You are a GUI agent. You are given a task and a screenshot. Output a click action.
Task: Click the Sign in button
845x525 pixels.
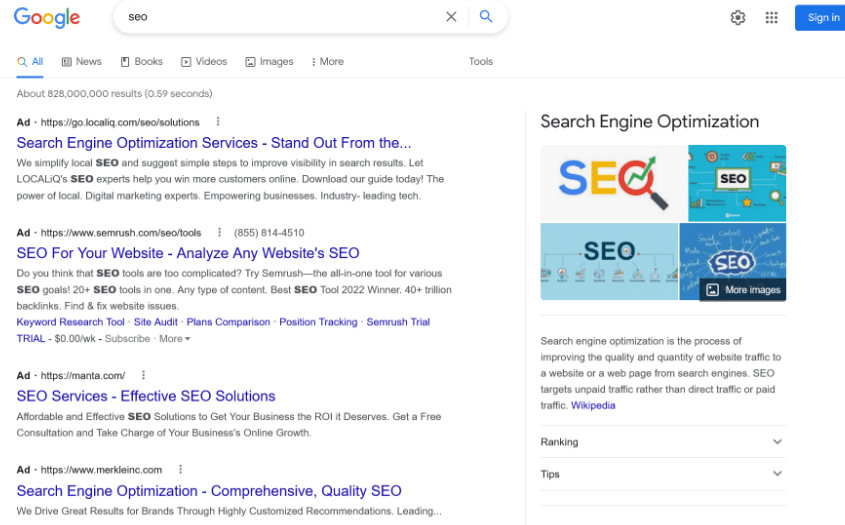click(x=822, y=17)
